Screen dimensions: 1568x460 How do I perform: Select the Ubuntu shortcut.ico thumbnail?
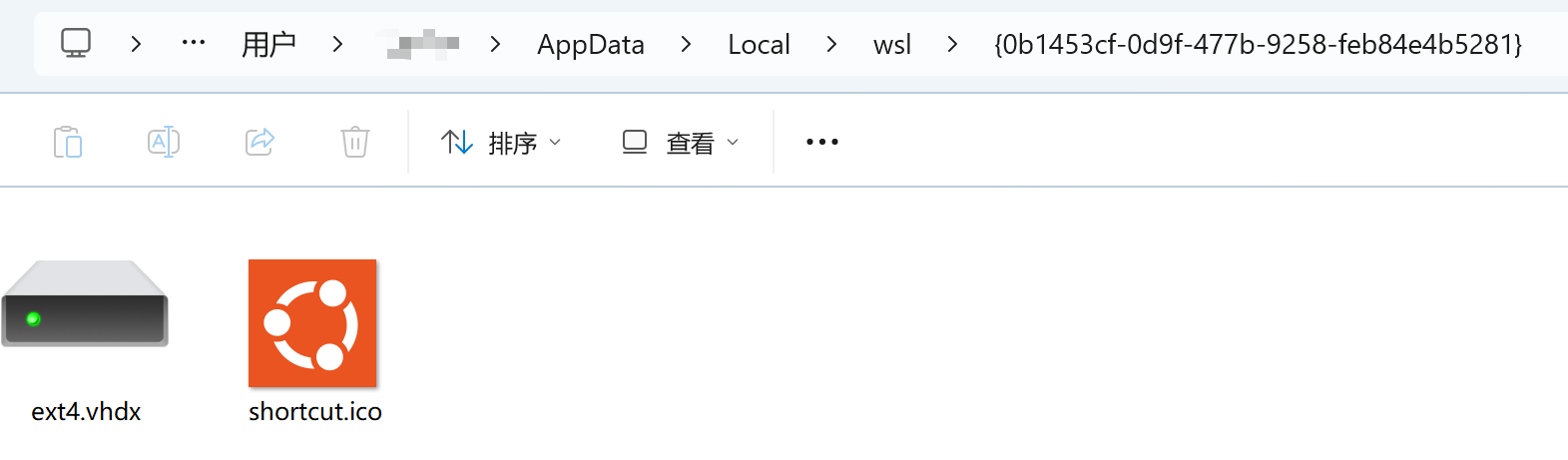tap(312, 323)
